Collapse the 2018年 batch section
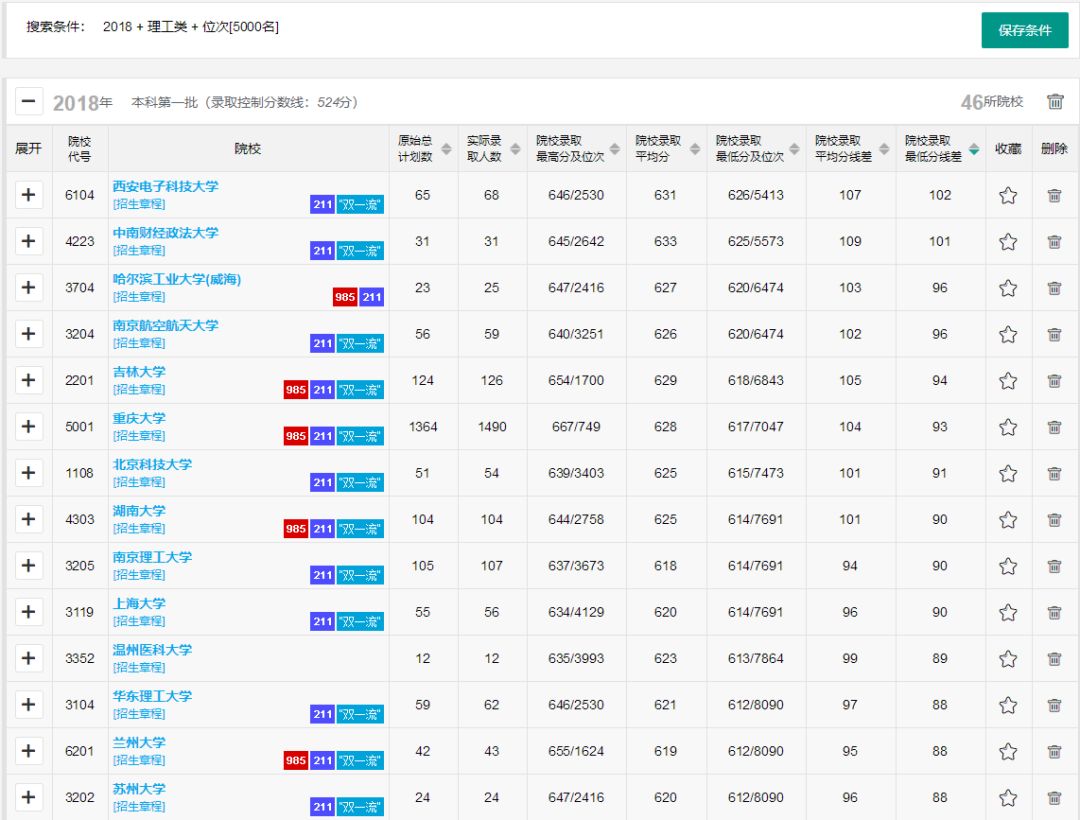This screenshot has width=1080, height=820. point(28,102)
